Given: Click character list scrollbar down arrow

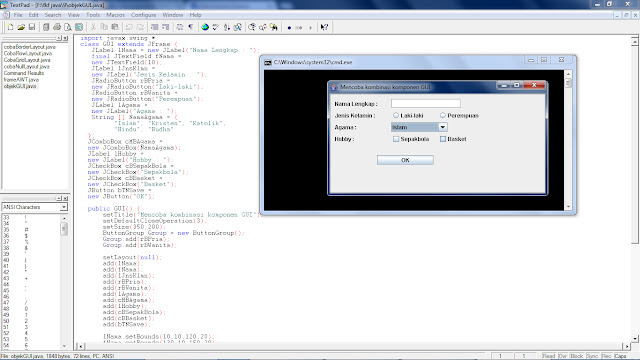Looking at the screenshot, I should click(x=64, y=346).
